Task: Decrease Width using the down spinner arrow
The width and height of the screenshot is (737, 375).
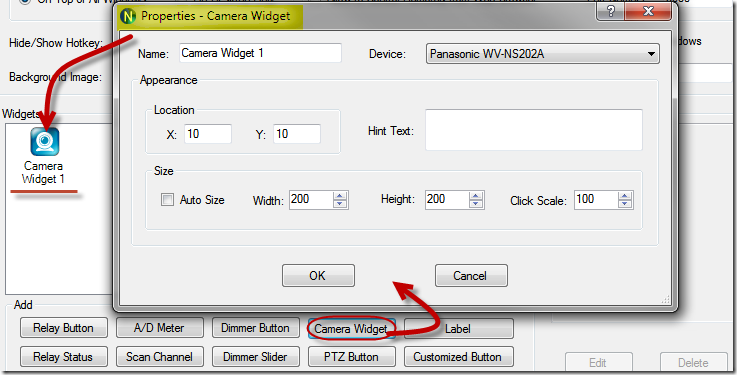Action: [x=340, y=204]
